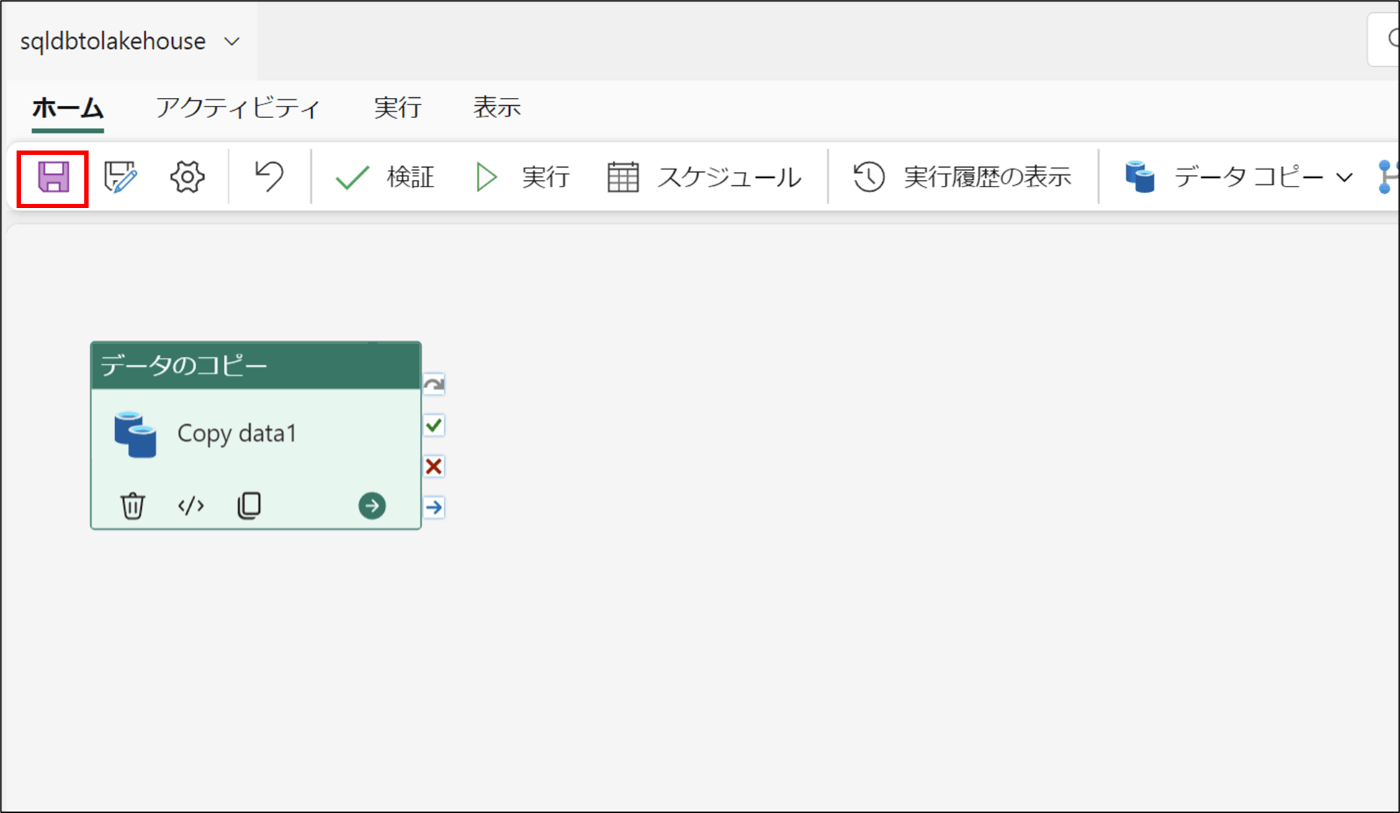Switch to the アクティビティ tab
The image size is (1400, 813).
[x=238, y=108]
